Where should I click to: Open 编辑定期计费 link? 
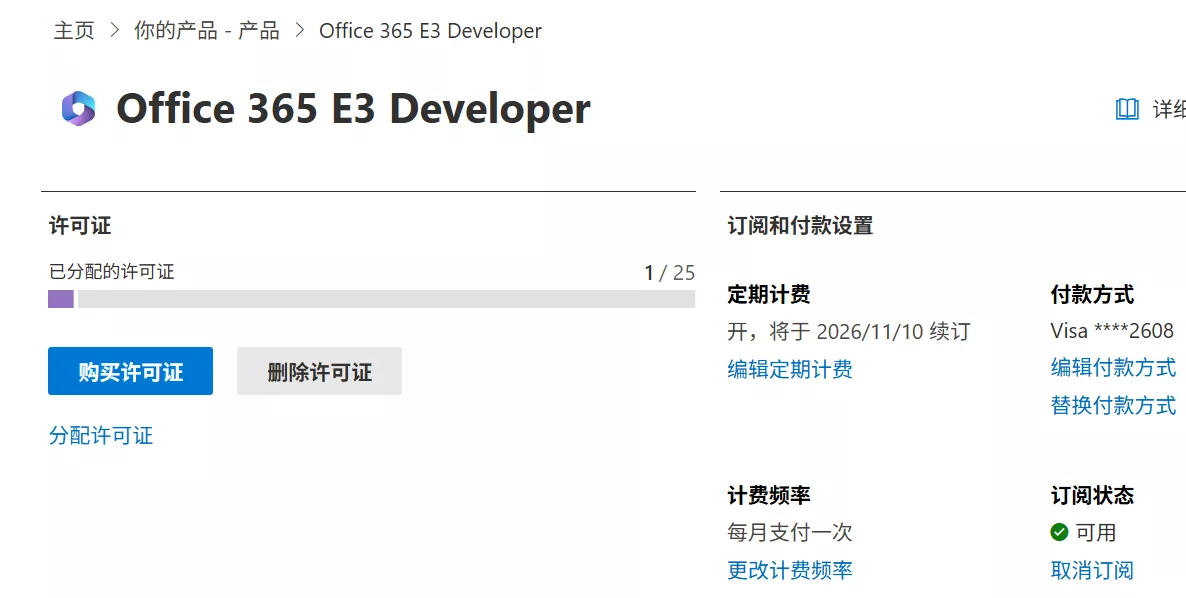(x=789, y=369)
